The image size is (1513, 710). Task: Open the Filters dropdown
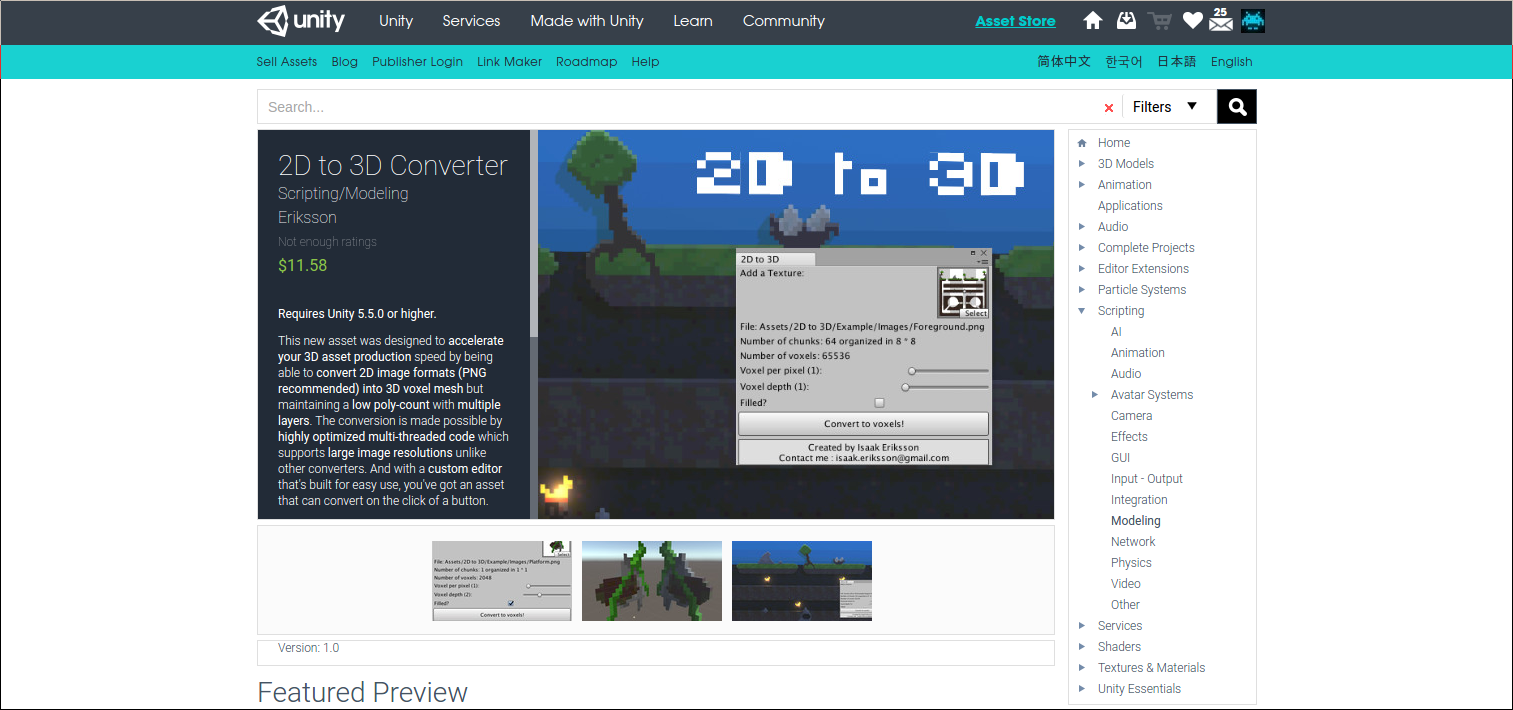pyautogui.click(x=1166, y=106)
